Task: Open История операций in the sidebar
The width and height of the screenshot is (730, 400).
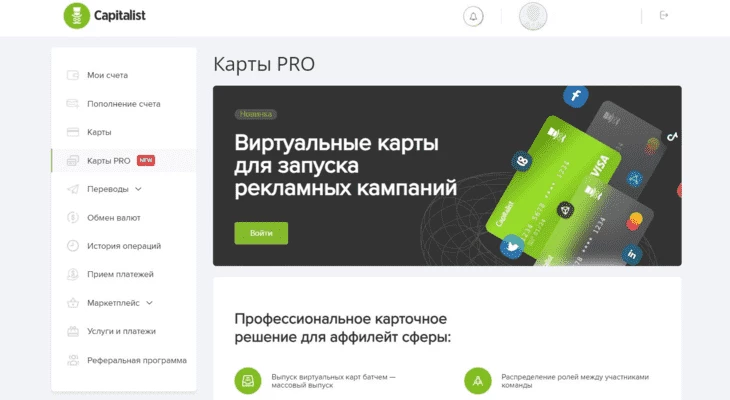Action: [x=123, y=246]
